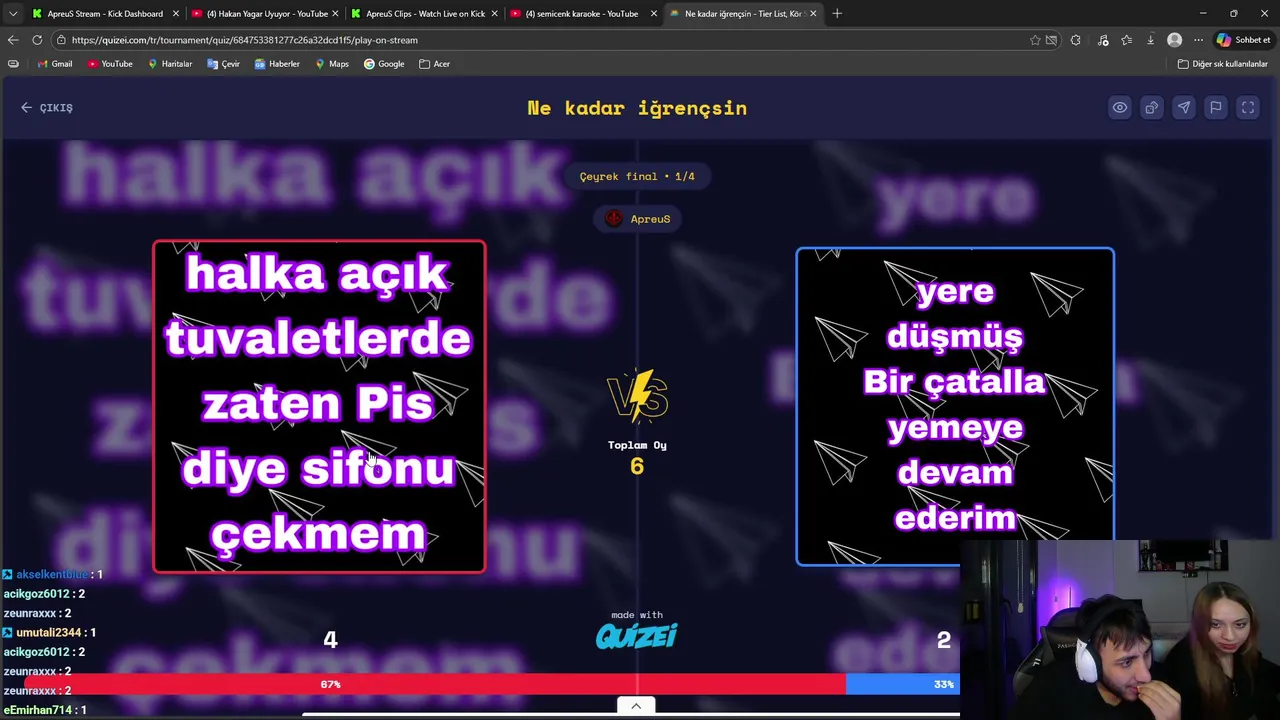This screenshot has width=1280, height=720.
Task: Click the umutali2344 chat vote entry
Action: (49, 633)
